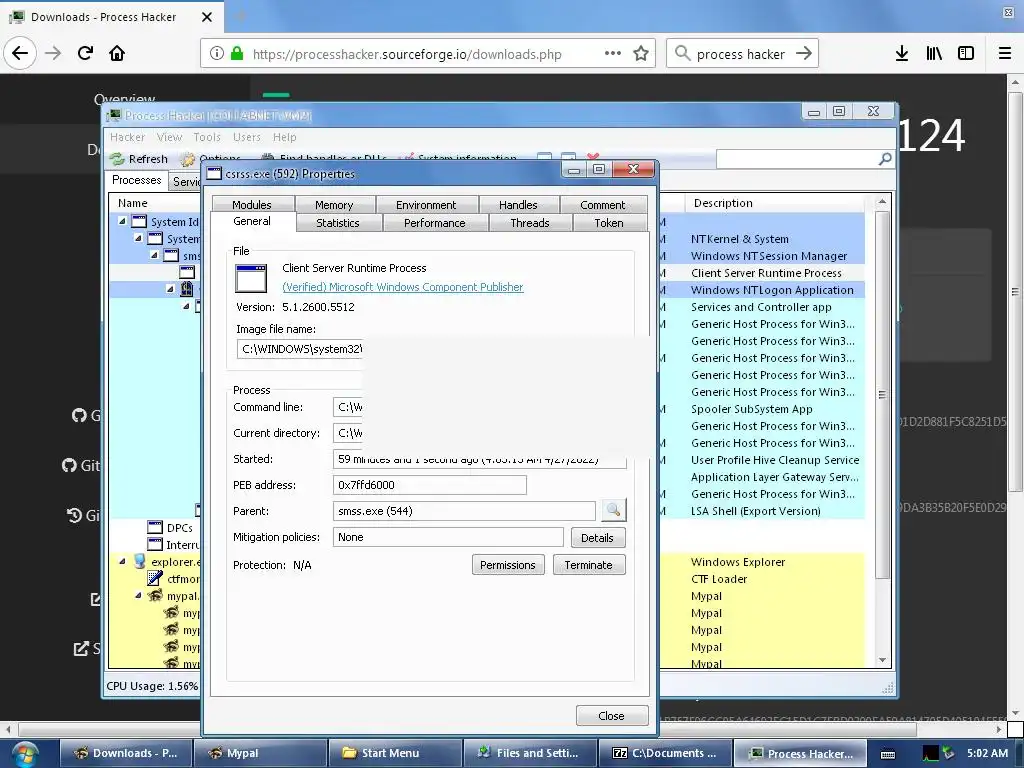Screen dimensions: 1024x768
Task: Collapse the explorer.exe tree node
Action: [x=122, y=561]
